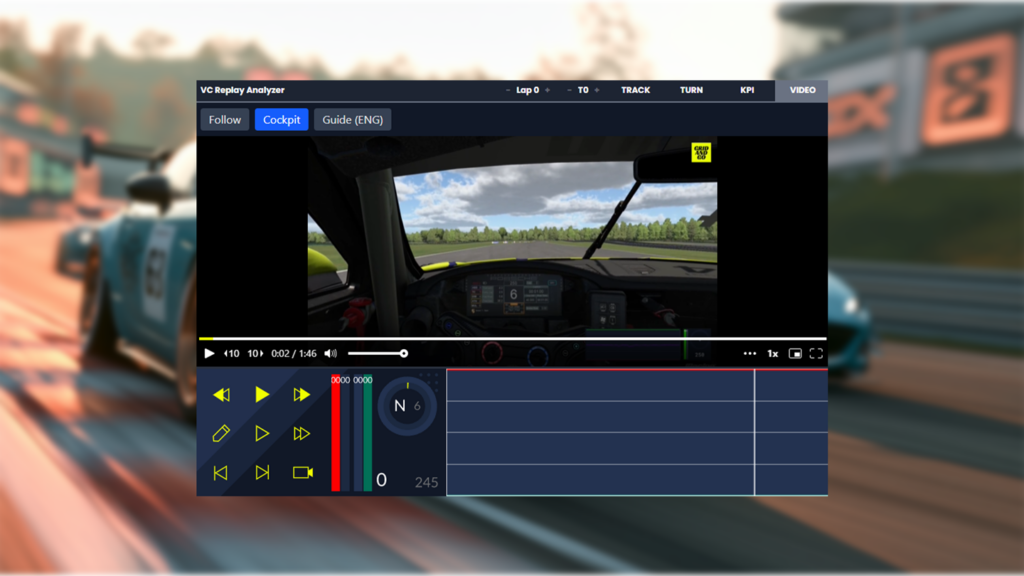Viewport: 1024px width, 576px height.
Task: Click the yellow Grid and Go logo
Action: 701,152
